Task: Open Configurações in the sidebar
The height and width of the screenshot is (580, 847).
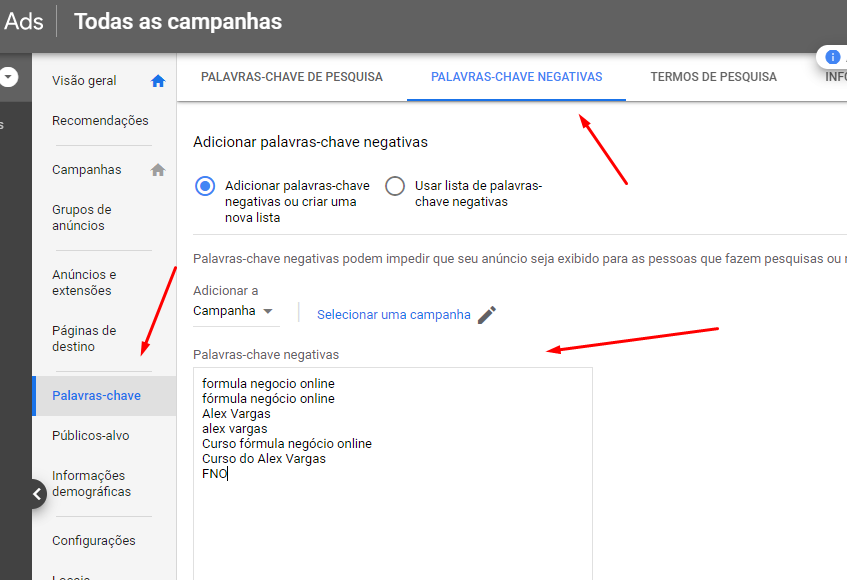Action: click(x=93, y=541)
